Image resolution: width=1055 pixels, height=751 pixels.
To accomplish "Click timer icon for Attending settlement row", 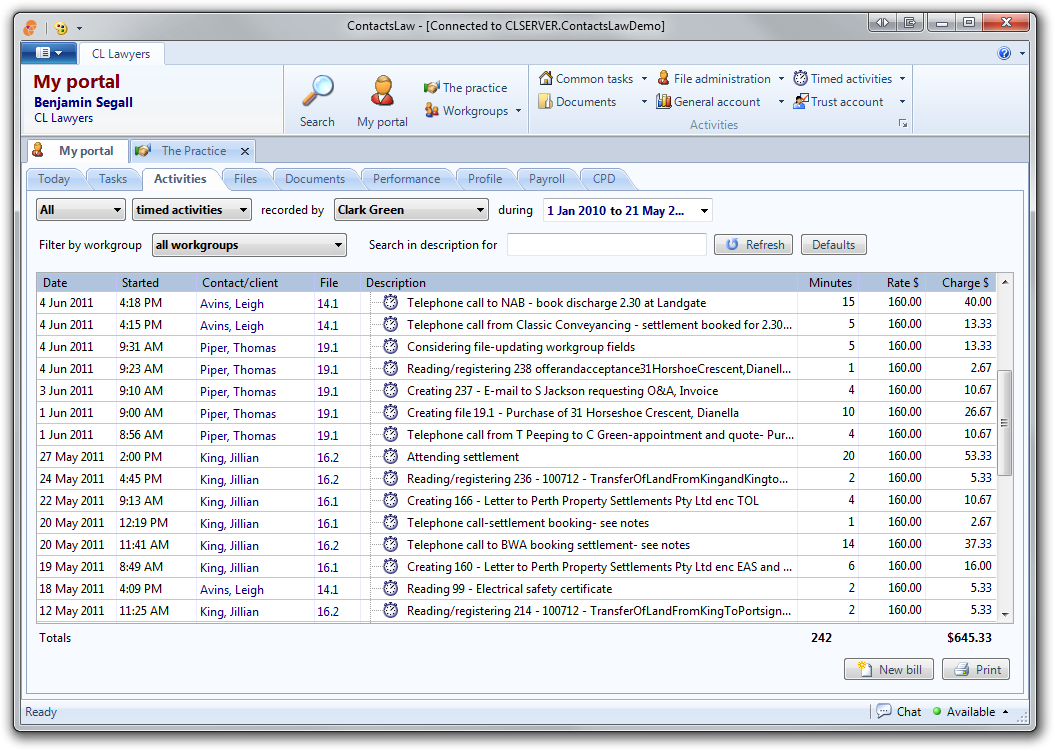I will coord(391,456).
